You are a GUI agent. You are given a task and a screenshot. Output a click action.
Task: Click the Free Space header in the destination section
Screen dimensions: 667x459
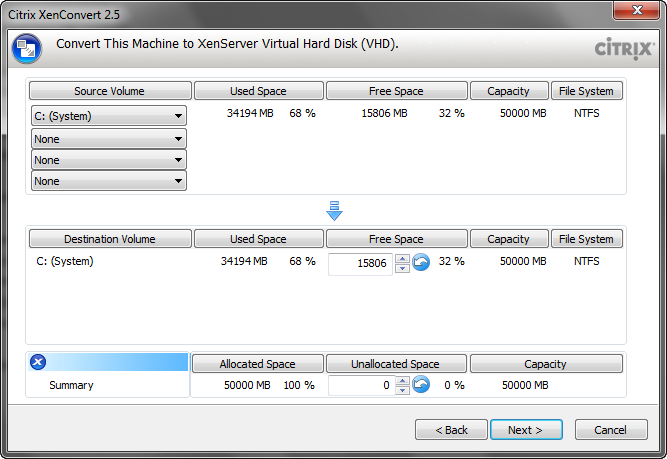396,239
